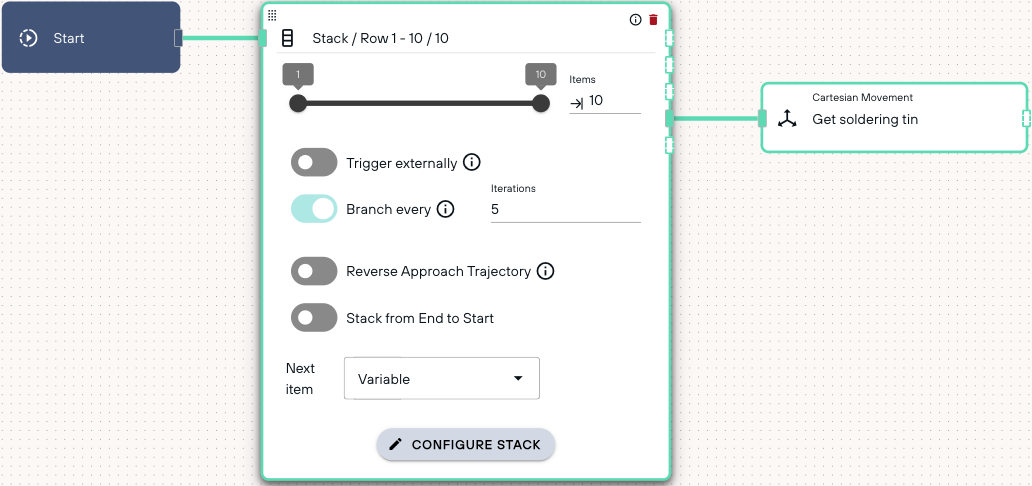Grab the dotted drag handle of the Stack node

coord(272,15)
